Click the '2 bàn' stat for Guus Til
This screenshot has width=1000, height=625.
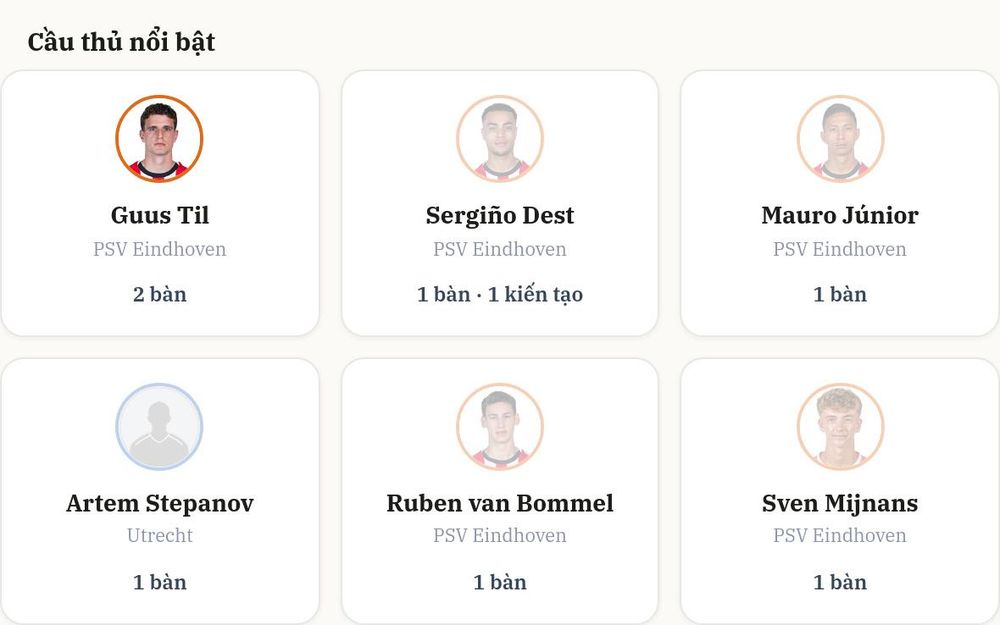[159, 294]
